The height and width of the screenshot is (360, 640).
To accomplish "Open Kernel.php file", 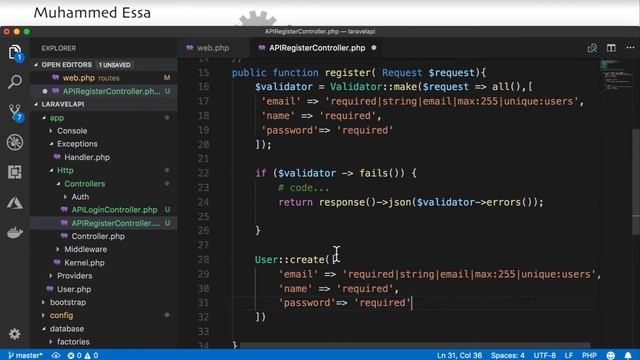I will pyautogui.click(x=84, y=263).
